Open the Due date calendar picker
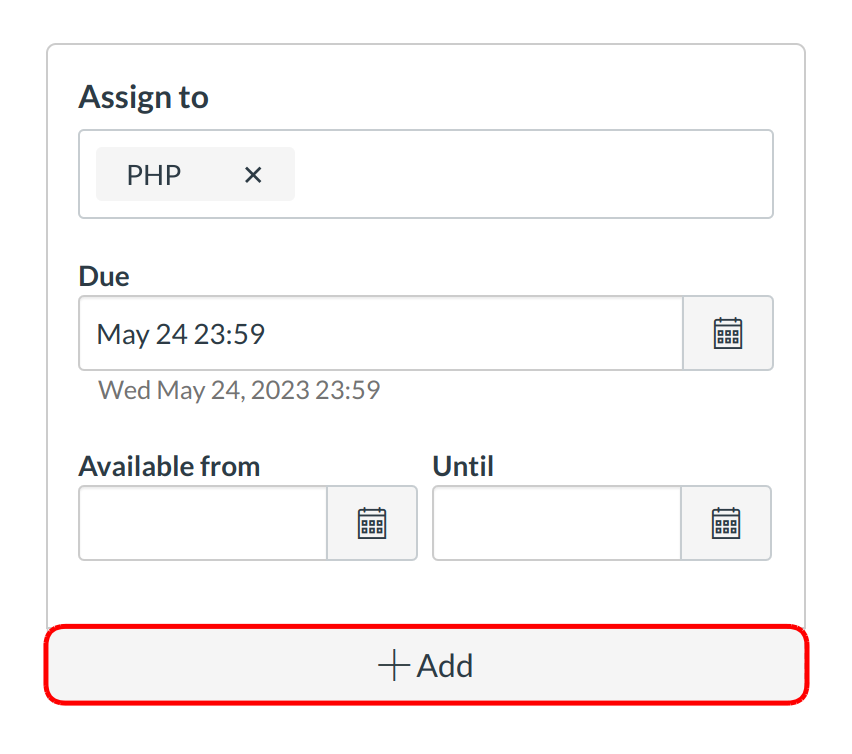 728,333
